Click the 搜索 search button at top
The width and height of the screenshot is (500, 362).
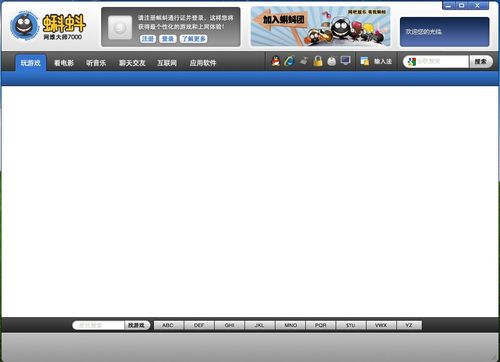point(481,62)
